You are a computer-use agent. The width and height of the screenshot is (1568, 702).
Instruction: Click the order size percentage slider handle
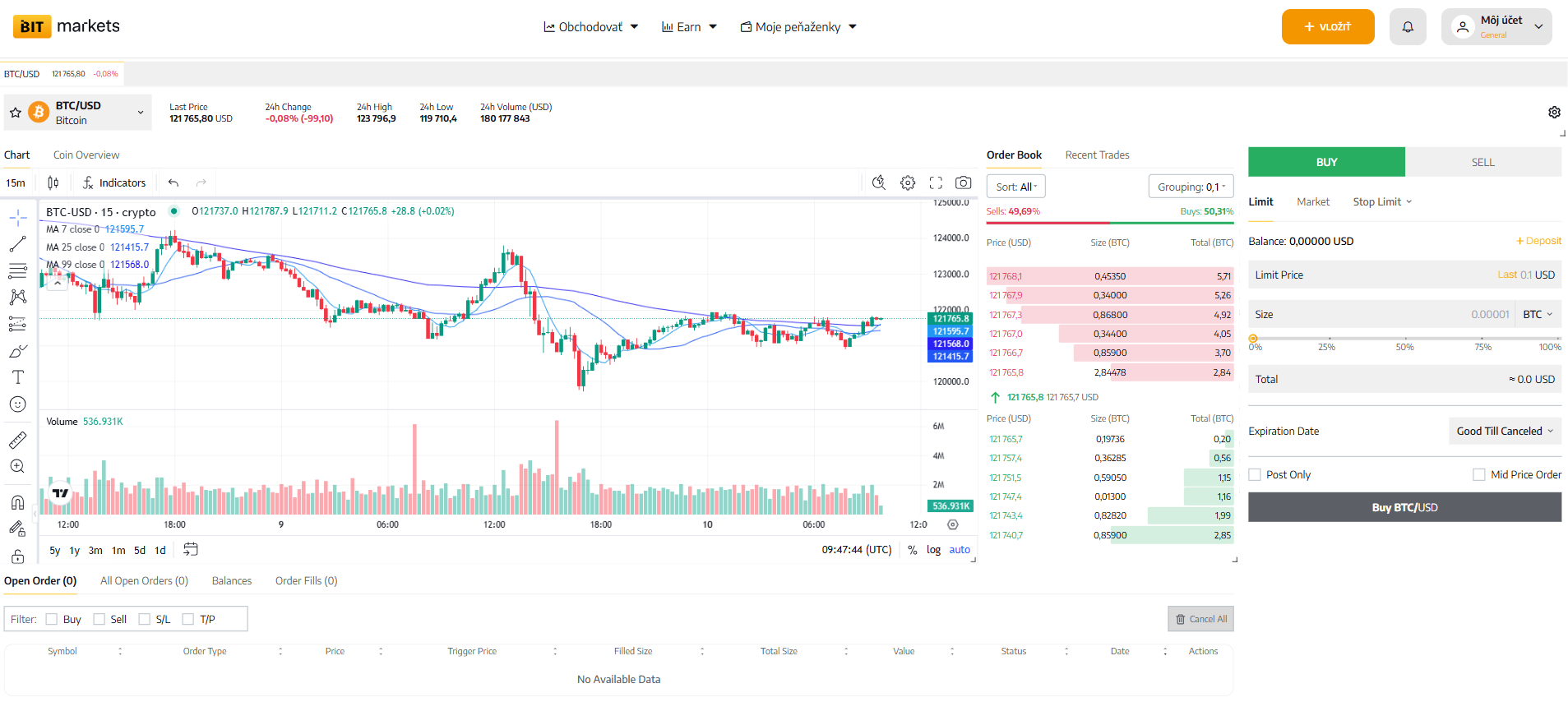[1253, 339]
